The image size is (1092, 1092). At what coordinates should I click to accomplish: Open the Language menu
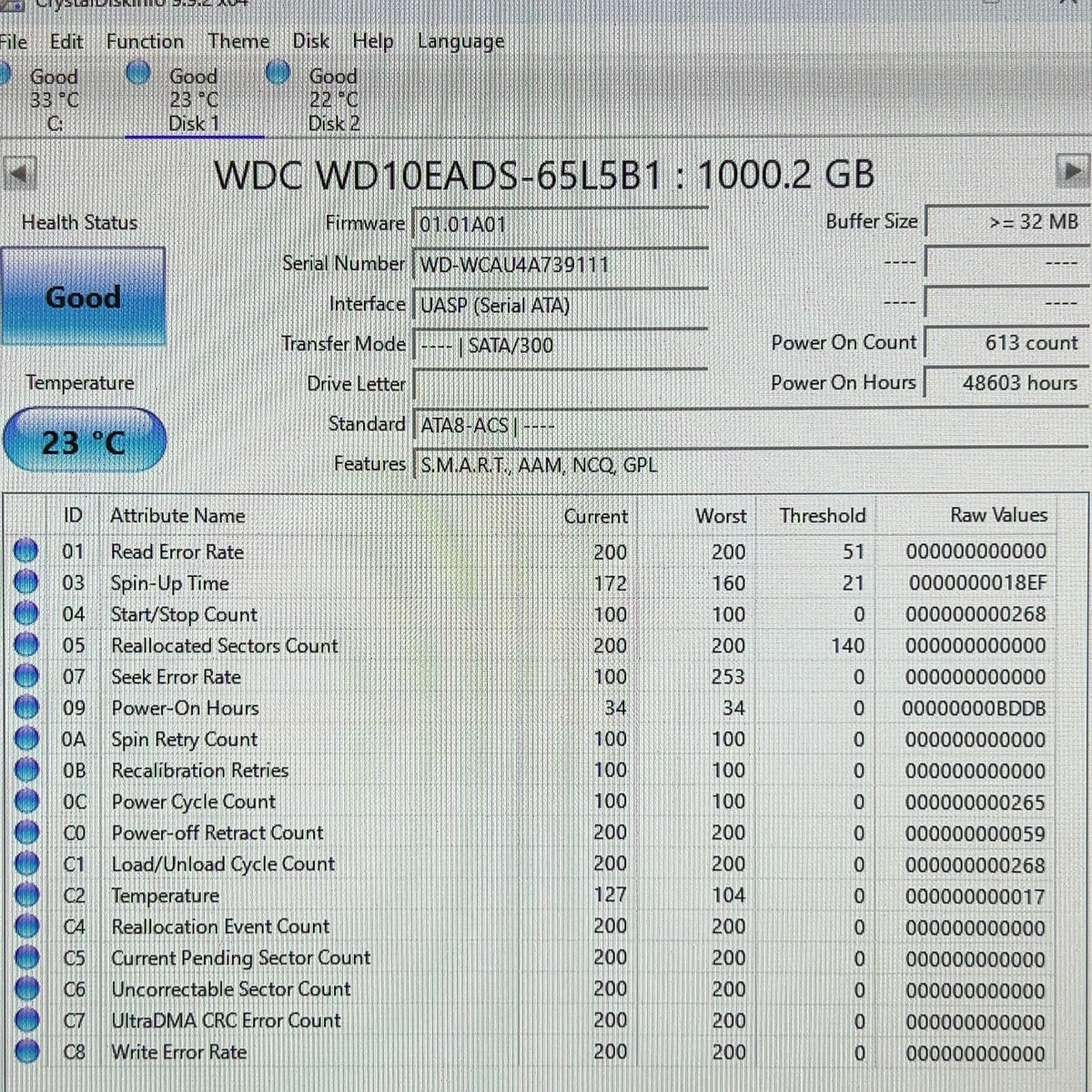pyautogui.click(x=460, y=42)
